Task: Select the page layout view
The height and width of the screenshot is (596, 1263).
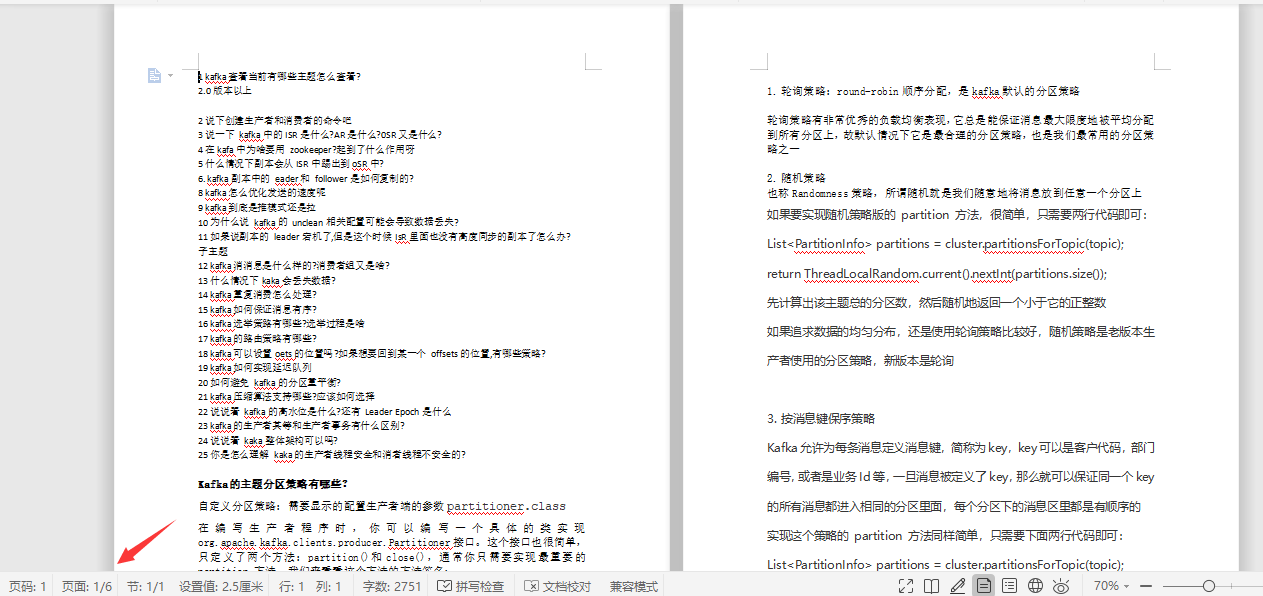Action: pyautogui.click(x=984, y=586)
